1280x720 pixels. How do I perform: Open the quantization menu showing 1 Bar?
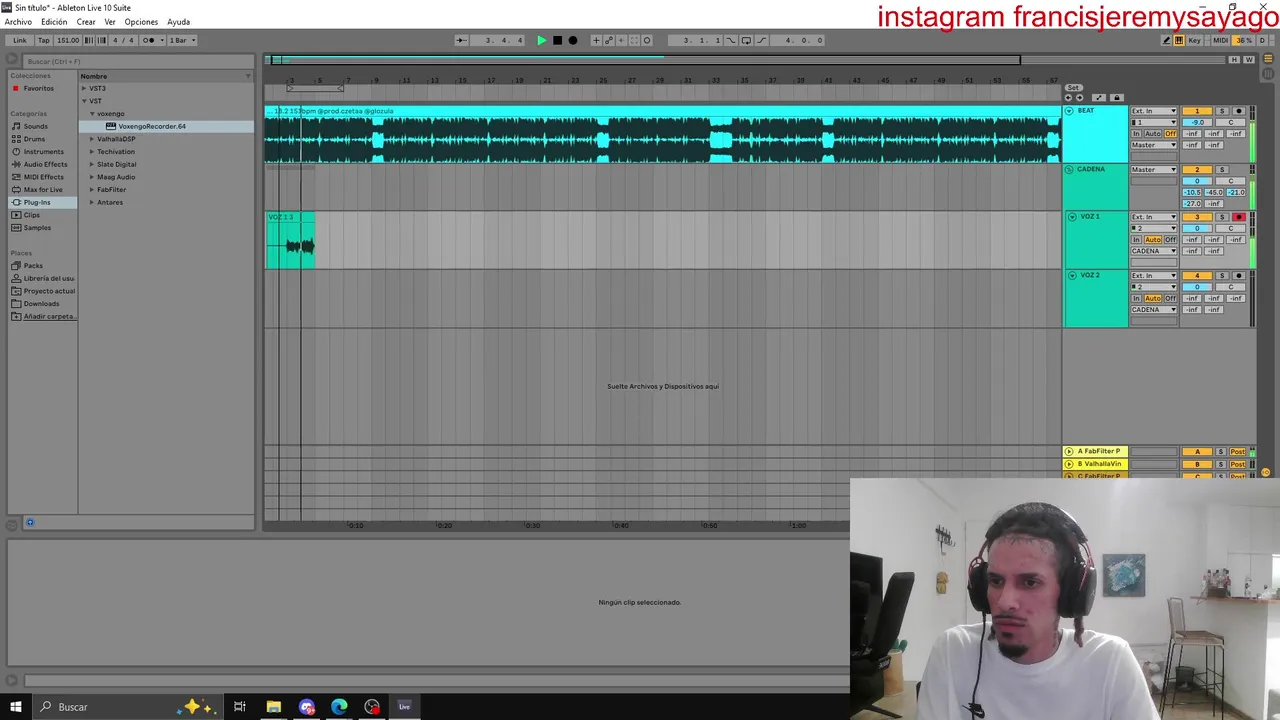[182, 40]
